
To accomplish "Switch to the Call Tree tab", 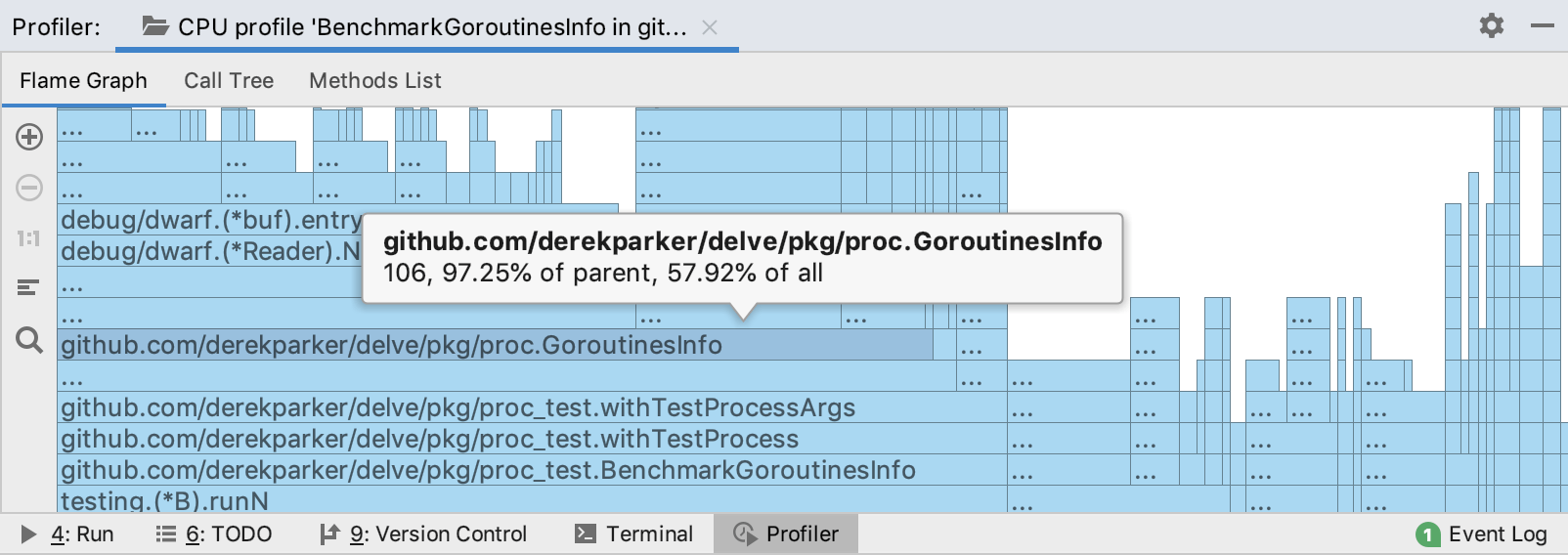I will pos(229,81).
